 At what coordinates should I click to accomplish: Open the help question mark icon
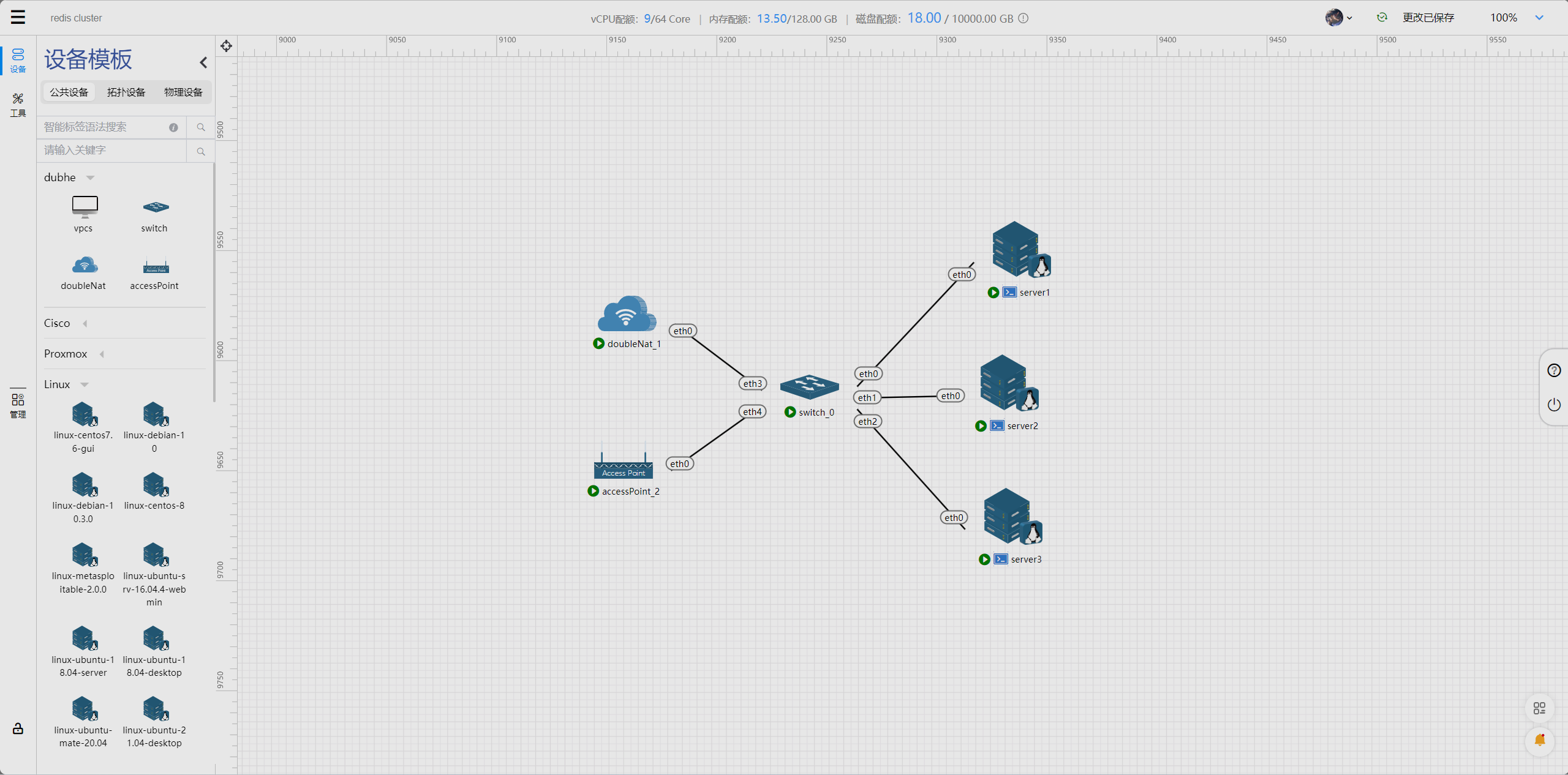point(1554,370)
